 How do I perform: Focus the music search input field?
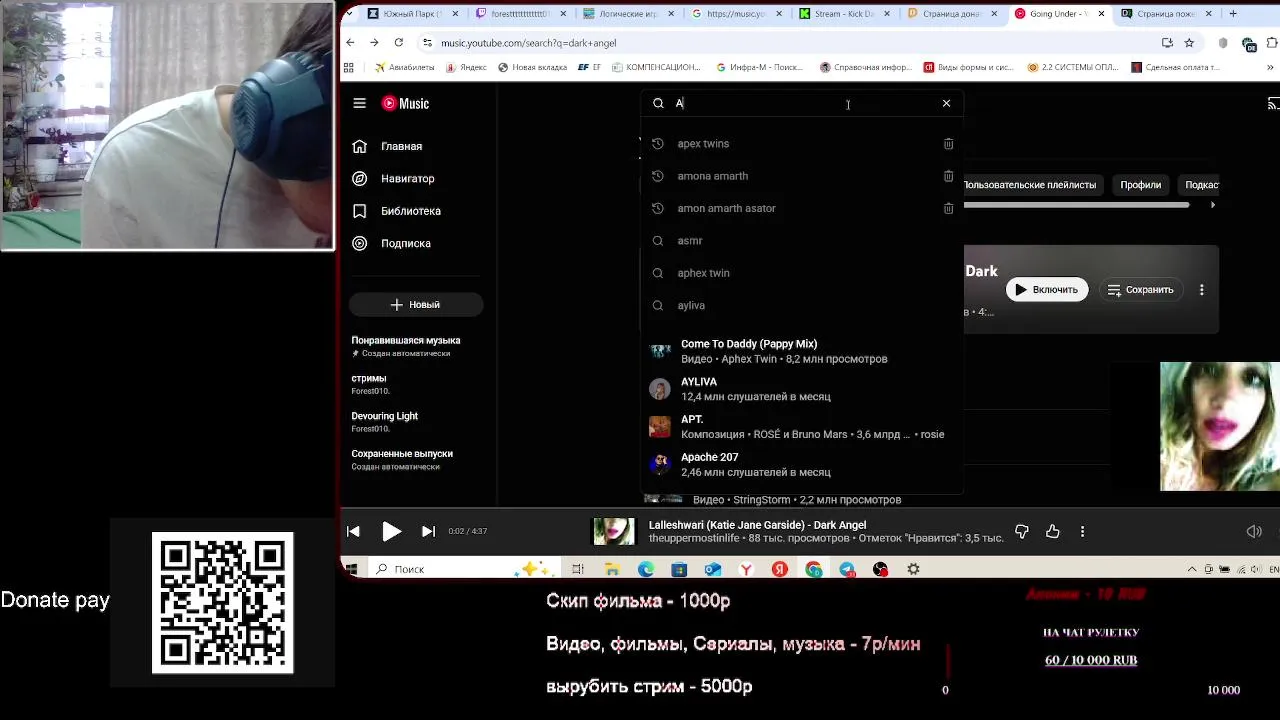click(800, 103)
